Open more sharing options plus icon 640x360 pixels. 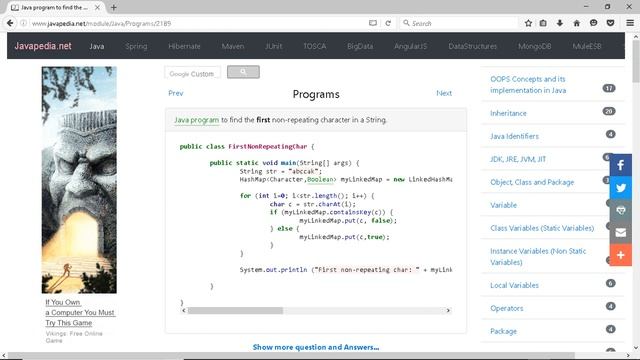620,255
